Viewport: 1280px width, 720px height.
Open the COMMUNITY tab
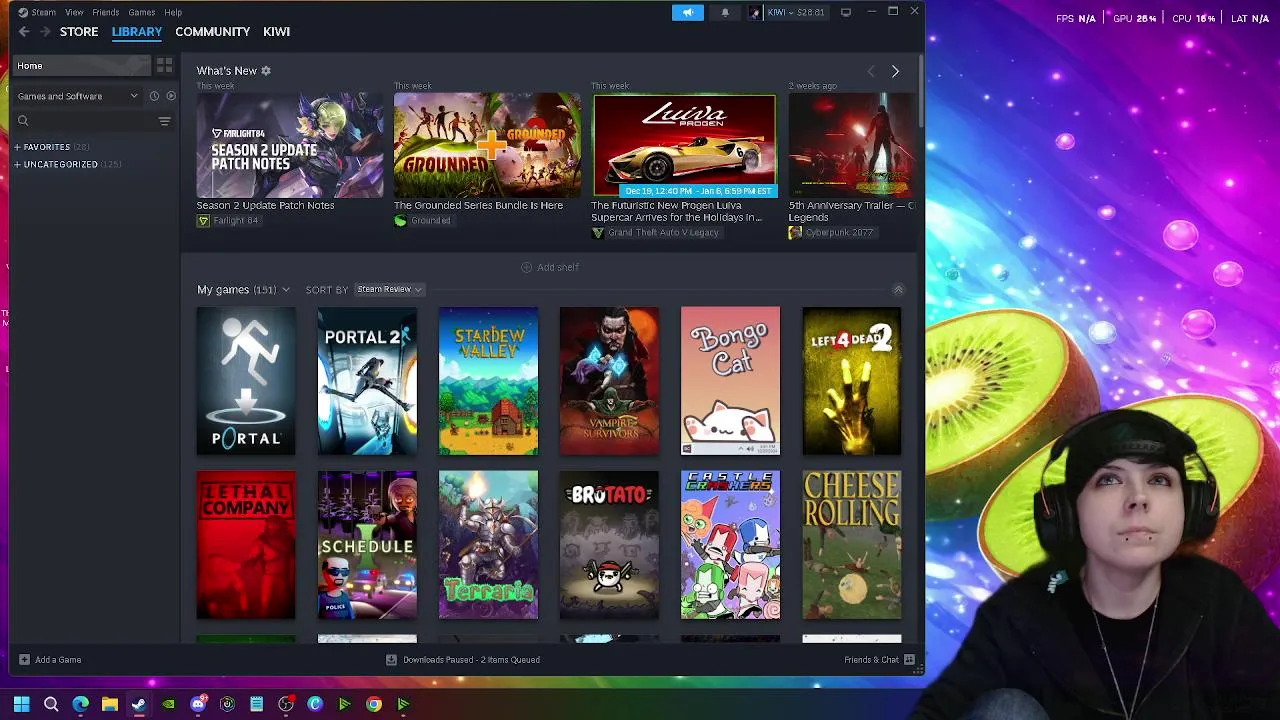(x=212, y=32)
